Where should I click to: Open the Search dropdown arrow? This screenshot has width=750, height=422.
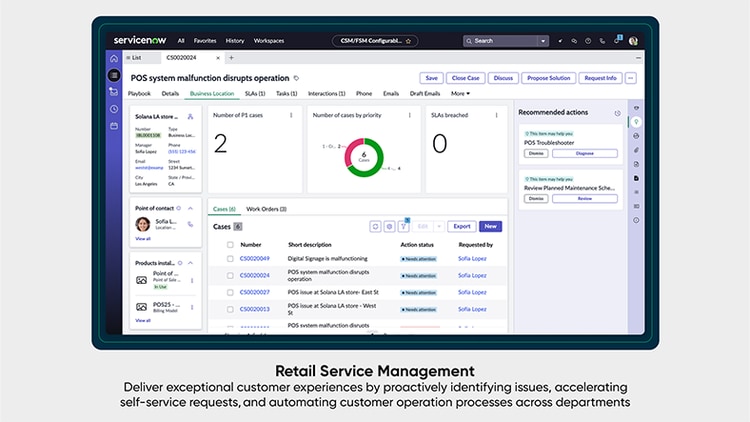[543, 41]
